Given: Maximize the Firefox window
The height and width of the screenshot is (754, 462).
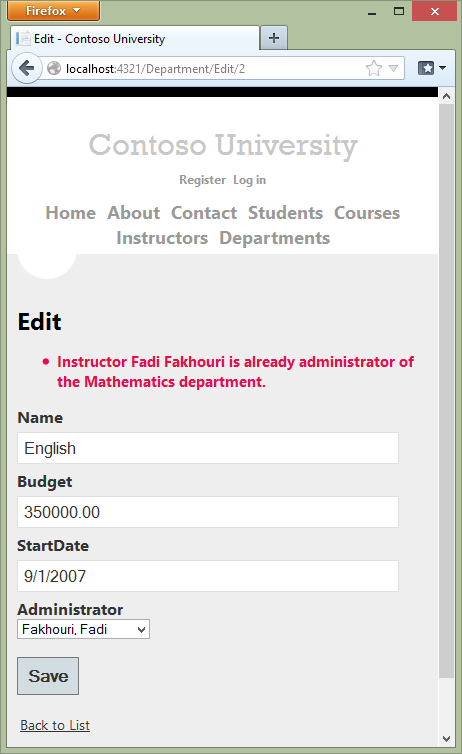Looking at the screenshot, I should pos(399,11).
